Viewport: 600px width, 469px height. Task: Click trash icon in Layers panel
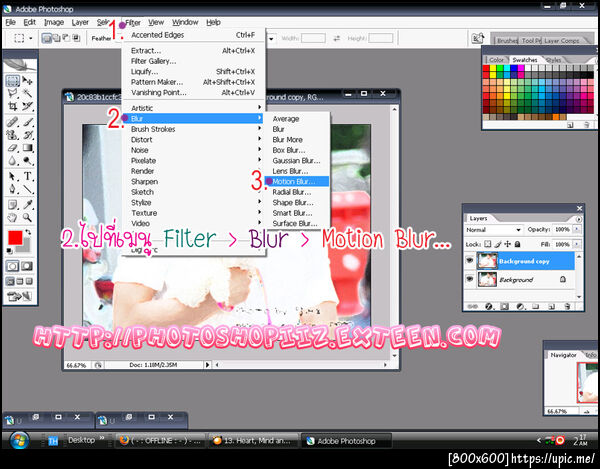pyautogui.click(x=567, y=306)
